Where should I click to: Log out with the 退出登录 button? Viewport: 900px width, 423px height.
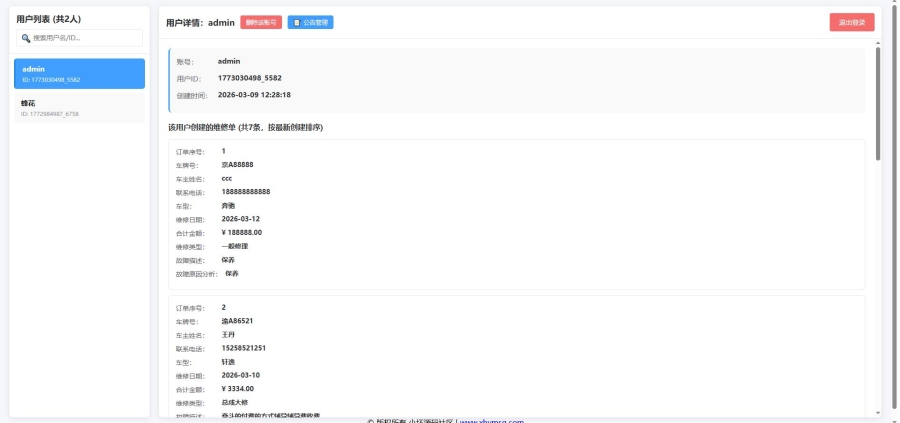(851, 22)
